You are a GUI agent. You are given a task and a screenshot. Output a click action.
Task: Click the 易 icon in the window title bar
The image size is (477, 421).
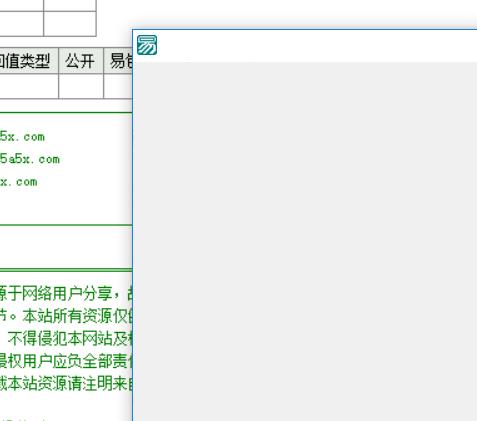pos(147,45)
